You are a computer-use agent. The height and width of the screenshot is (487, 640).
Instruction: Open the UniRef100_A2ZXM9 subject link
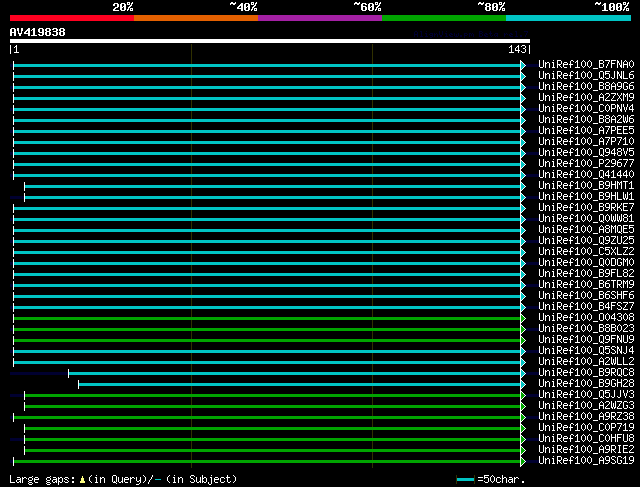[x=586, y=98]
